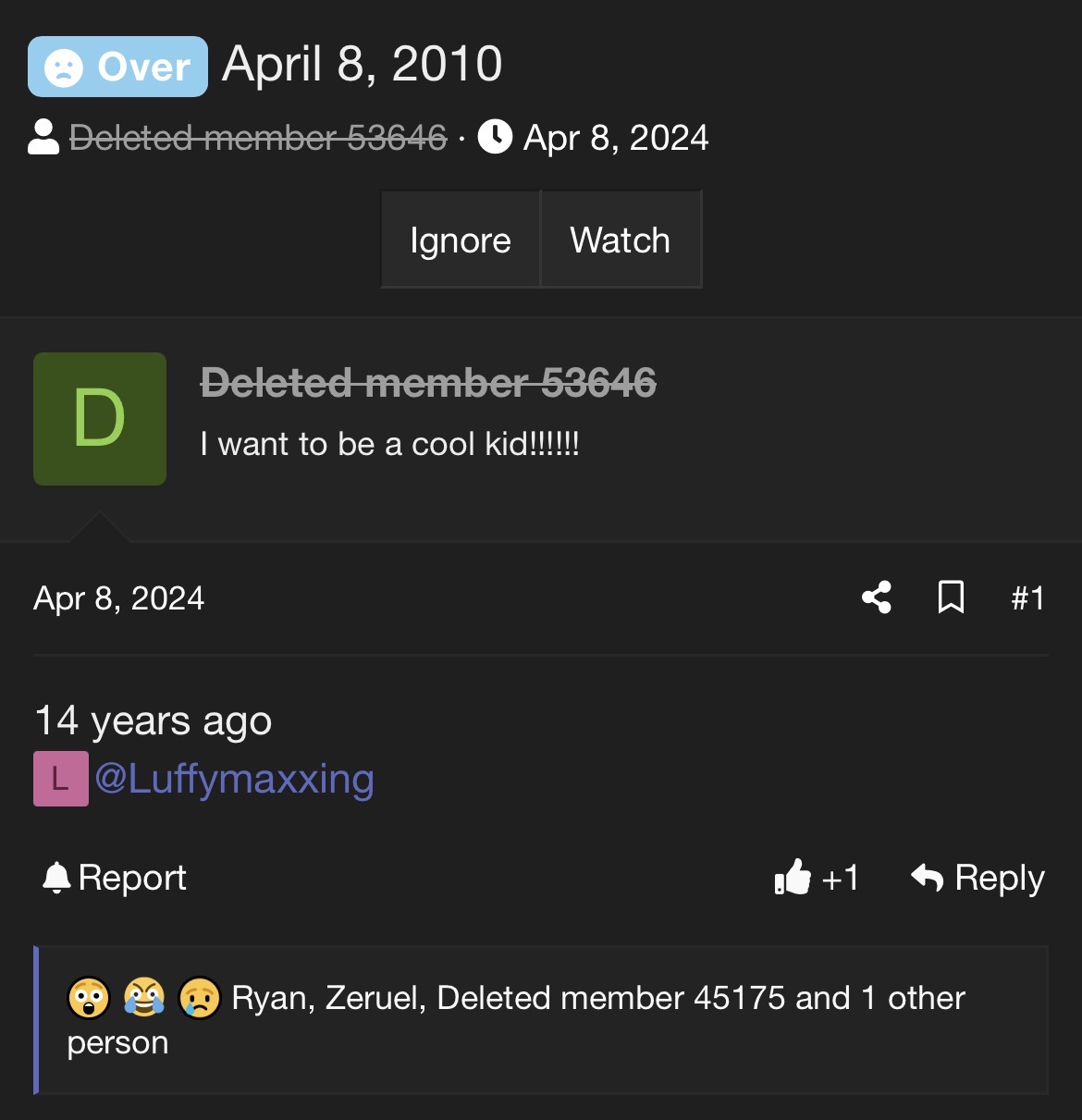Open the @Luffymaxxing mention link
Screen dimensions: 1082x1120
click(234, 779)
